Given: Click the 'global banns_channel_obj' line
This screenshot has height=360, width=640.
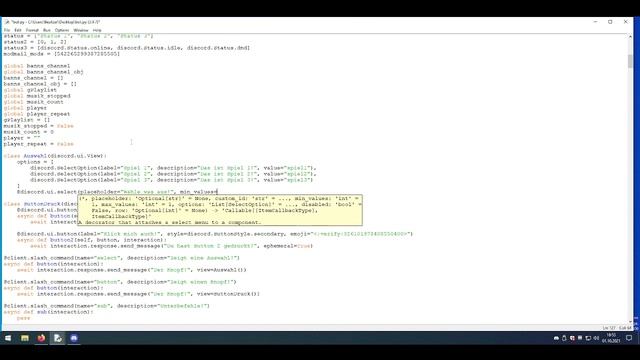Looking at the screenshot, I should [44, 72].
